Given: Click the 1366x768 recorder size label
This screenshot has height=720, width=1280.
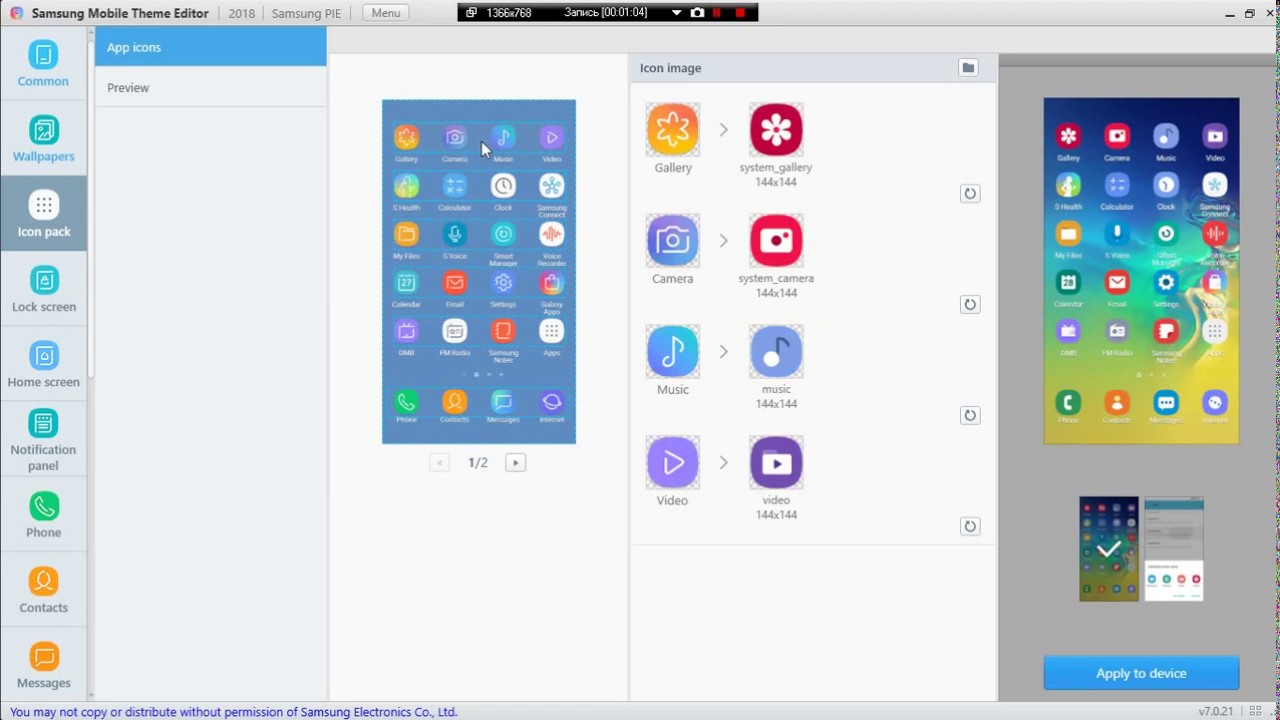Looking at the screenshot, I should point(508,13).
